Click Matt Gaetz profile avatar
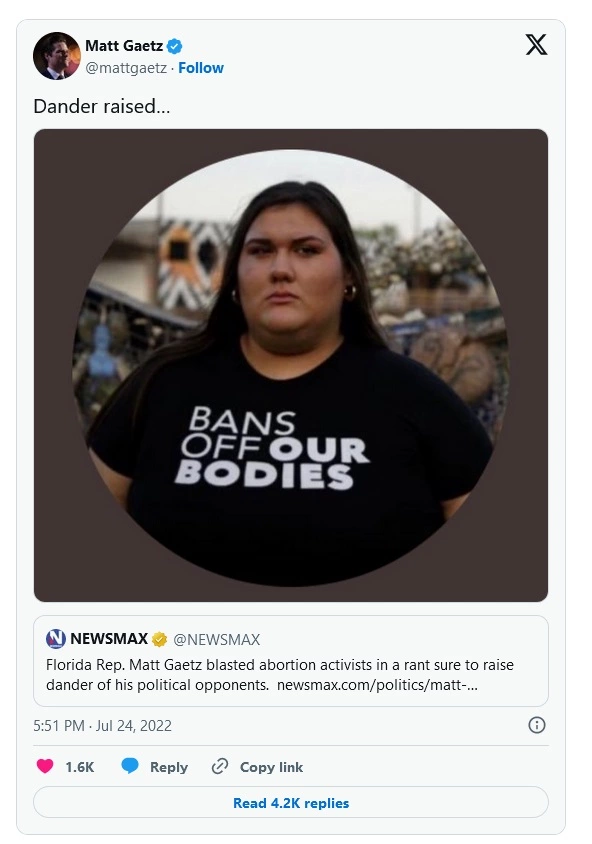Image resolution: width=592 pixels, height=844 pixels. coord(57,55)
